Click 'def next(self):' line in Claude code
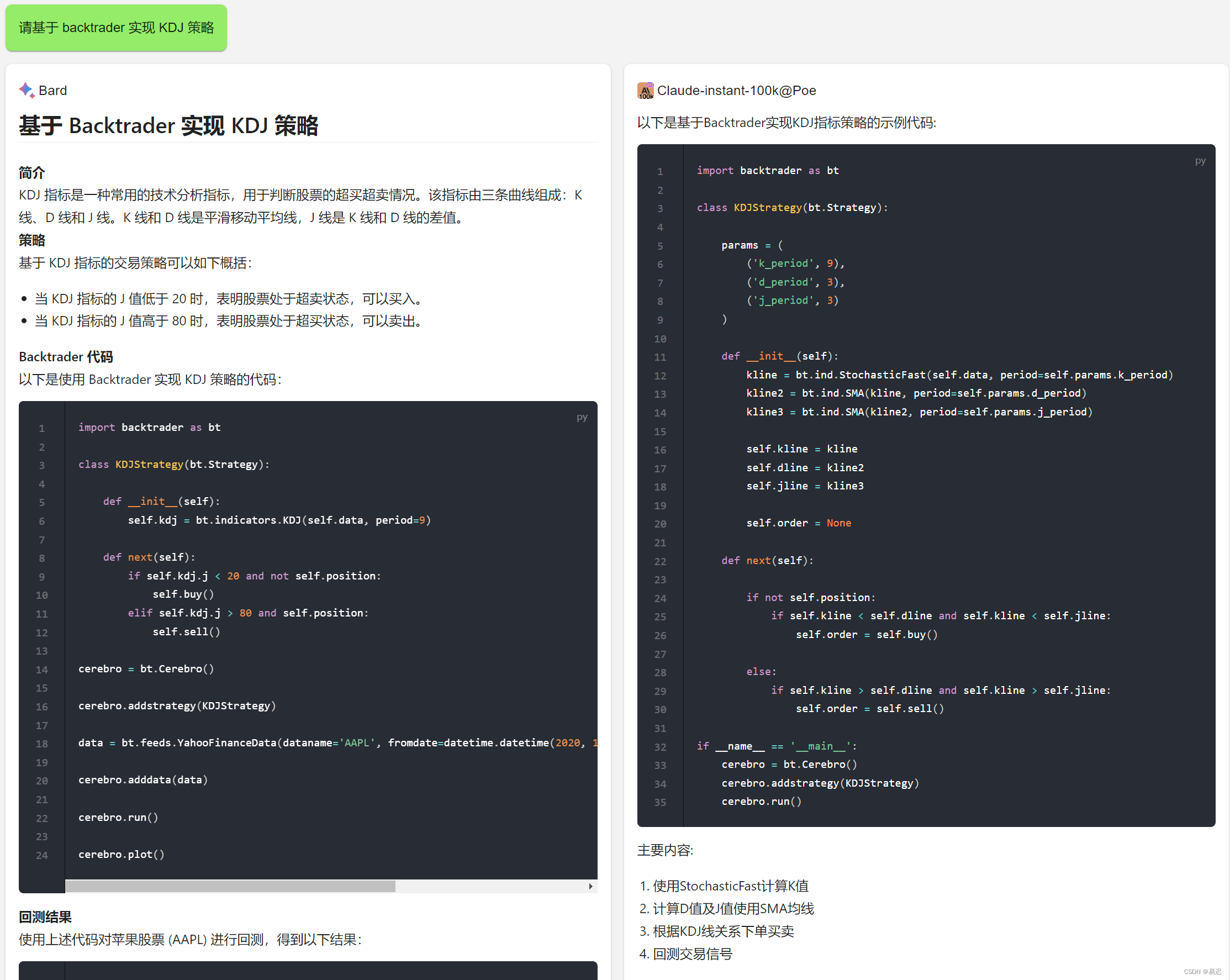Viewport: 1230px width, 980px height. [x=767, y=561]
